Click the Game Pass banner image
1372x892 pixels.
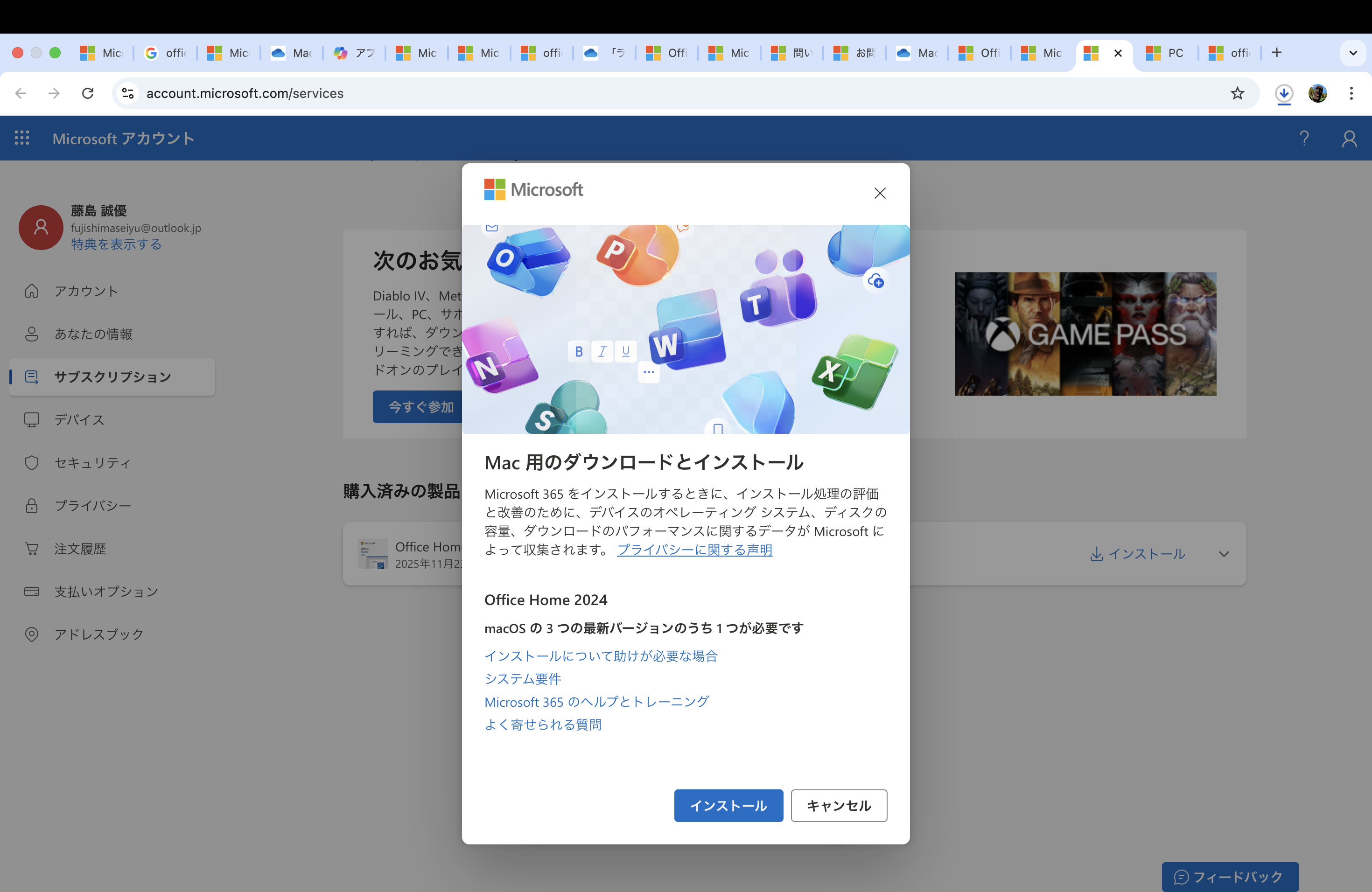tap(1085, 334)
